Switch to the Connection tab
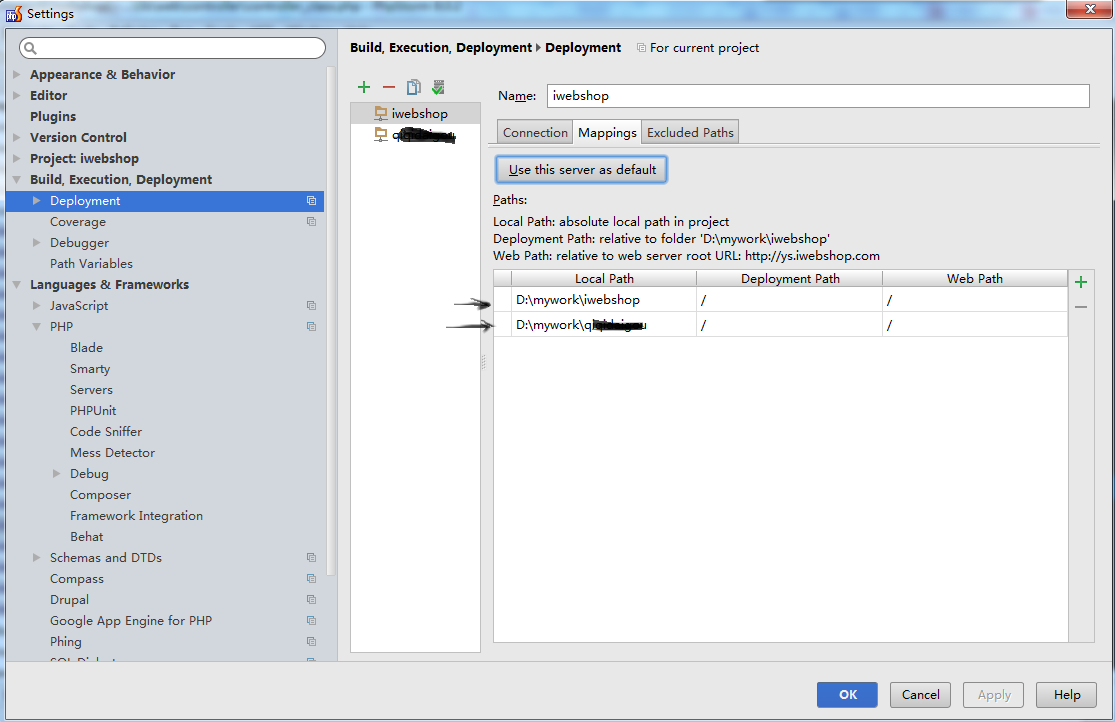Viewport: 1115px width, 722px height. [534, 131]
